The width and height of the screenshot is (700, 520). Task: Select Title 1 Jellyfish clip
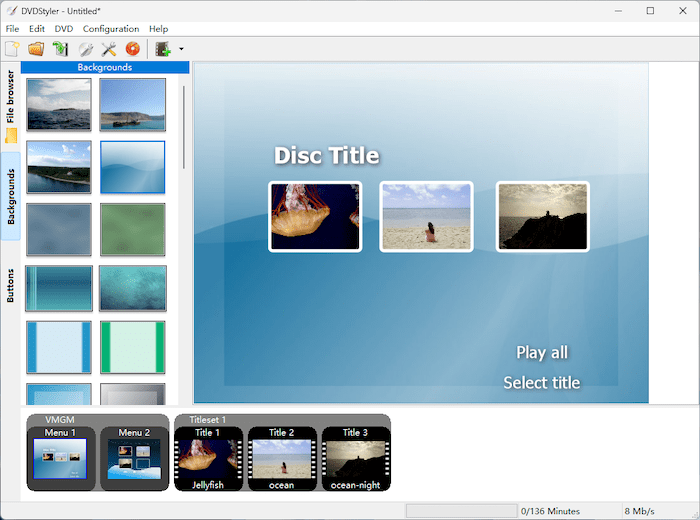207,458
